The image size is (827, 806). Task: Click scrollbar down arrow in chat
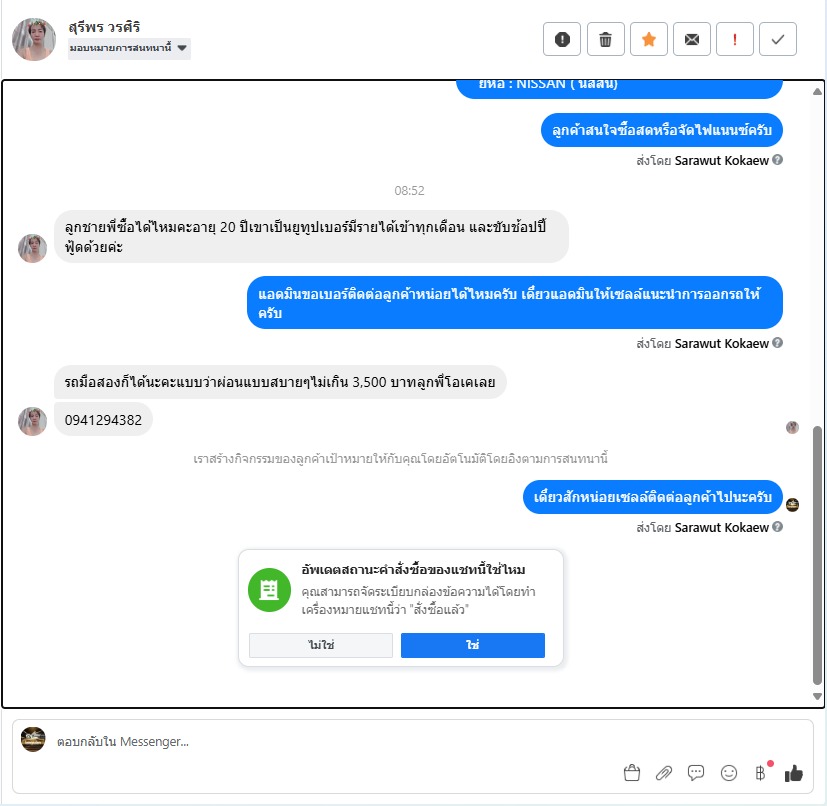coord(817,696)
